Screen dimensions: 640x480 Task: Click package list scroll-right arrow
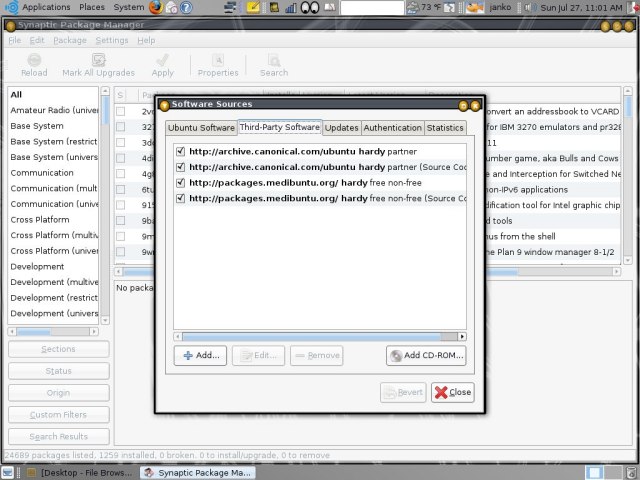pyautogui.click(x=617, y=271)
